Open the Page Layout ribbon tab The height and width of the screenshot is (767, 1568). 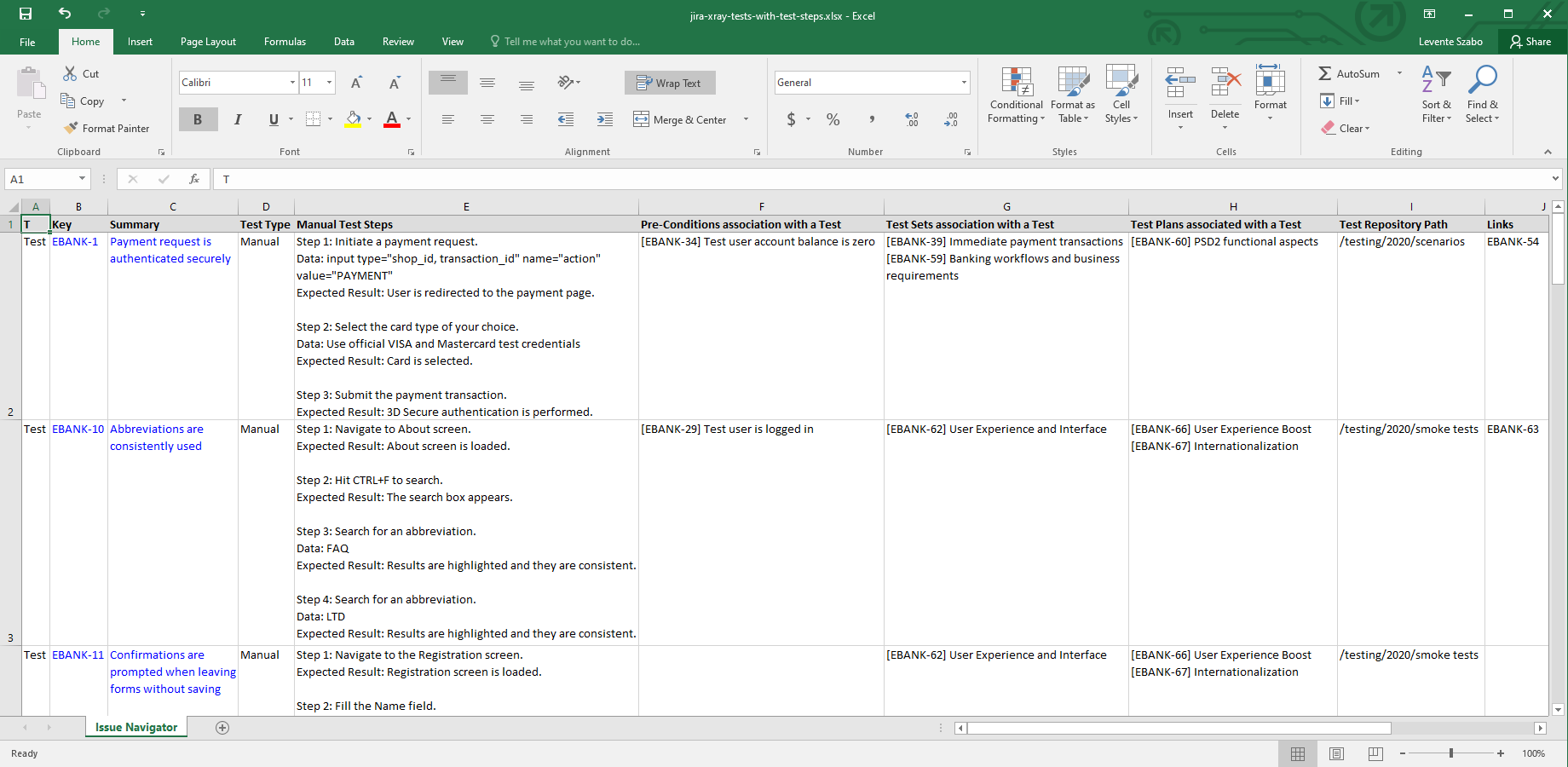tap(208, 42)
